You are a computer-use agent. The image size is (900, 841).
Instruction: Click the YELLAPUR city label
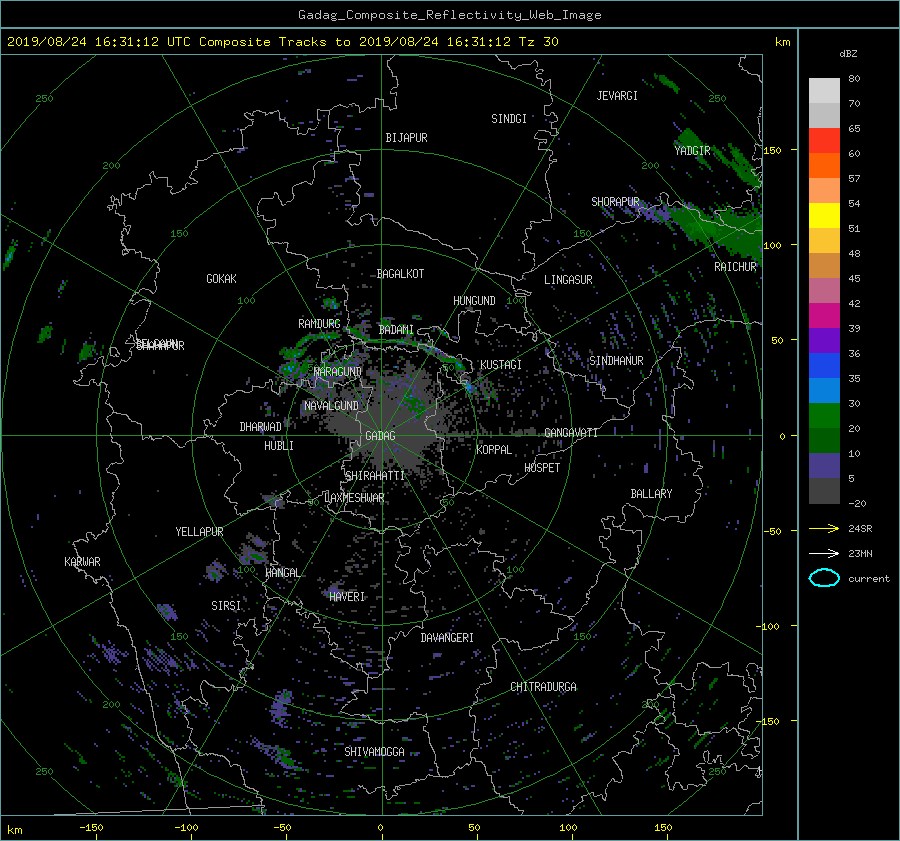(199, 532)
